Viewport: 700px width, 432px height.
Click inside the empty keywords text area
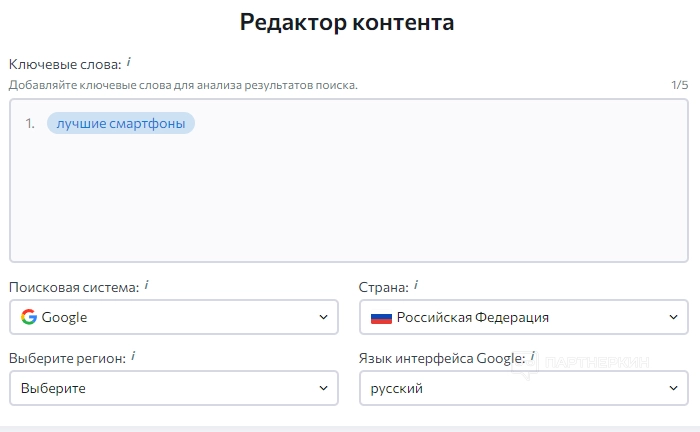point(348,200)
